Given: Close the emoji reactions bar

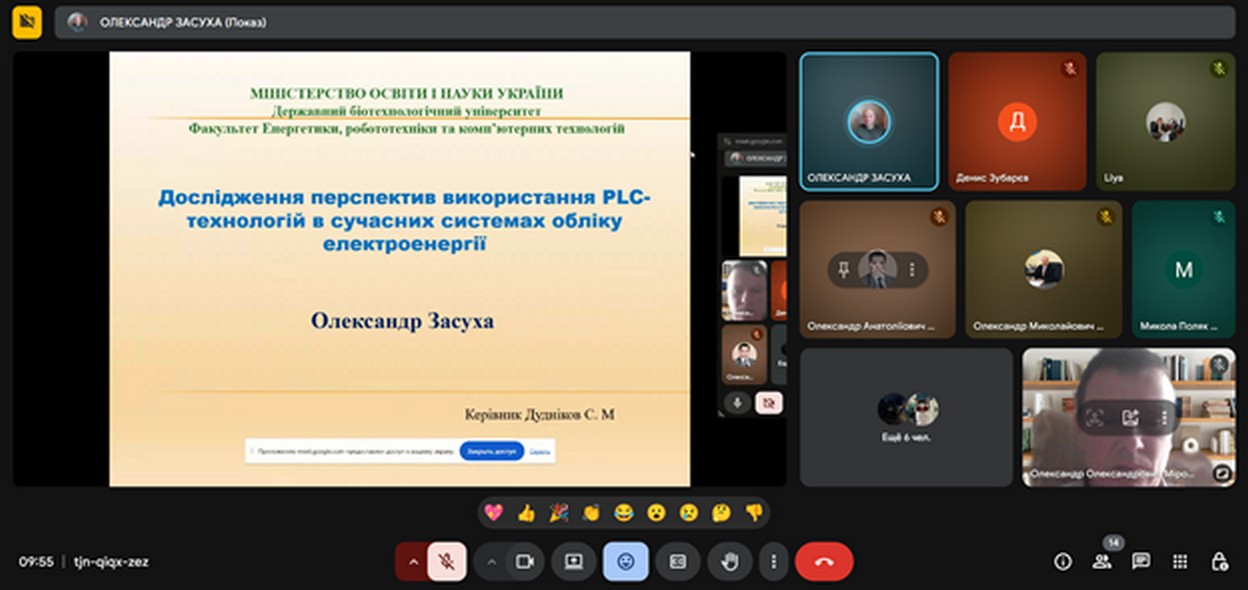Looking at the screenshot, I should coord(626,562).
